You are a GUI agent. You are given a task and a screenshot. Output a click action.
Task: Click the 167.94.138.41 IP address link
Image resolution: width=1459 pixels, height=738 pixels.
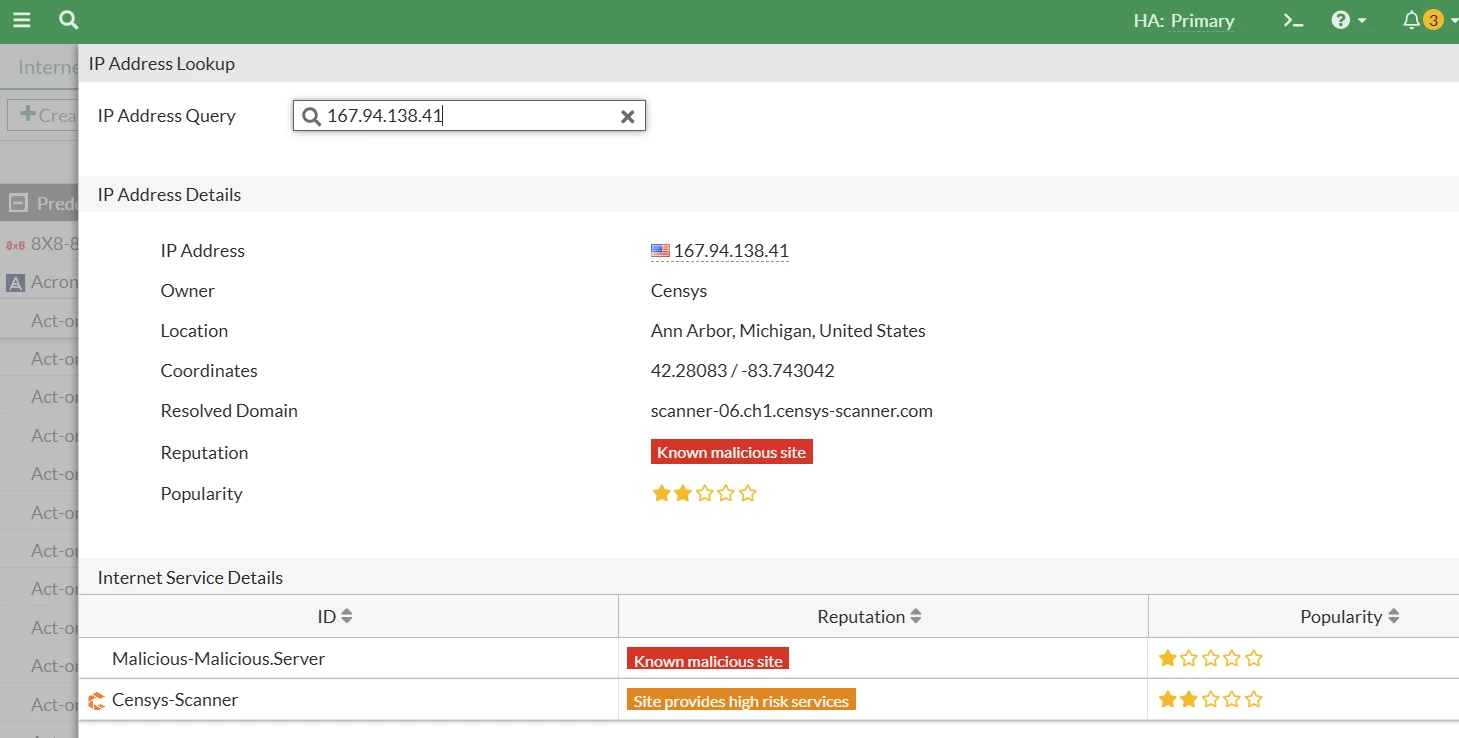pos(731,251)
